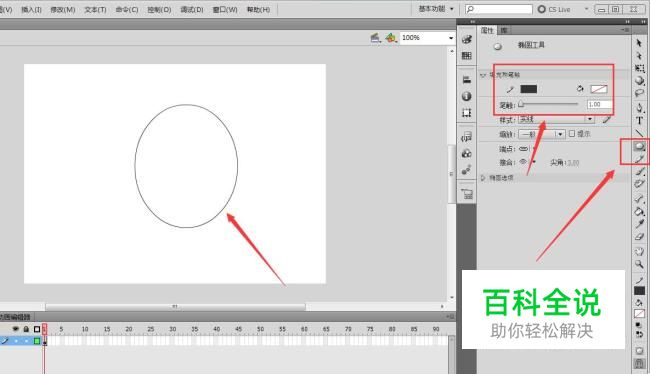The height and width of the screenshot is (374, 650).
Task: Select the Oval tool in toolbox
Action: [x=639, y=146]
